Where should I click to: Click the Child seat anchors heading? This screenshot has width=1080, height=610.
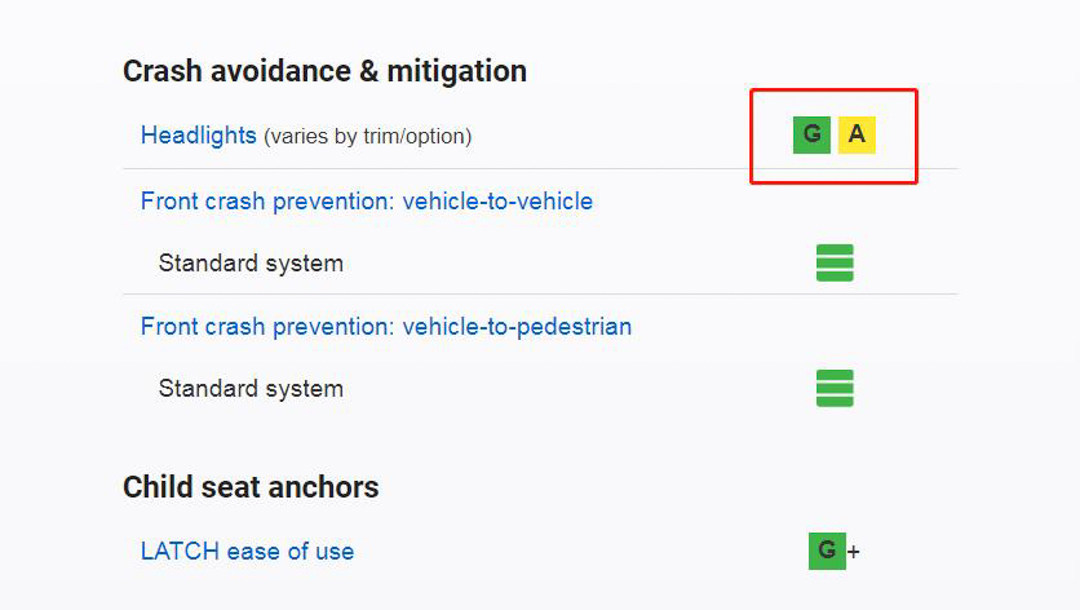click(x=250, y=487)
